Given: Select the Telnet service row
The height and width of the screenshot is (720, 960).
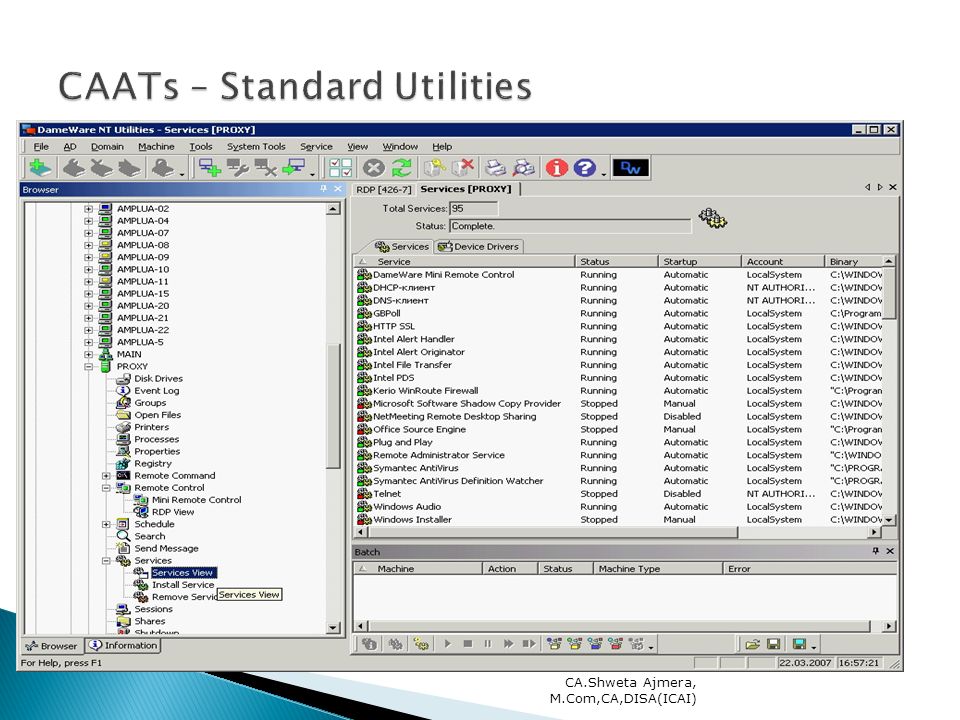Looking at the screenshot, I should click(618, 493).
